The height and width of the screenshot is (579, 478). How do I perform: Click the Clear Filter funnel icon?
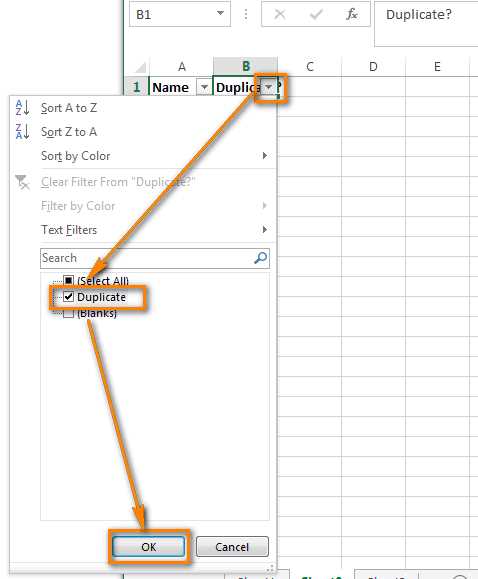22,182
